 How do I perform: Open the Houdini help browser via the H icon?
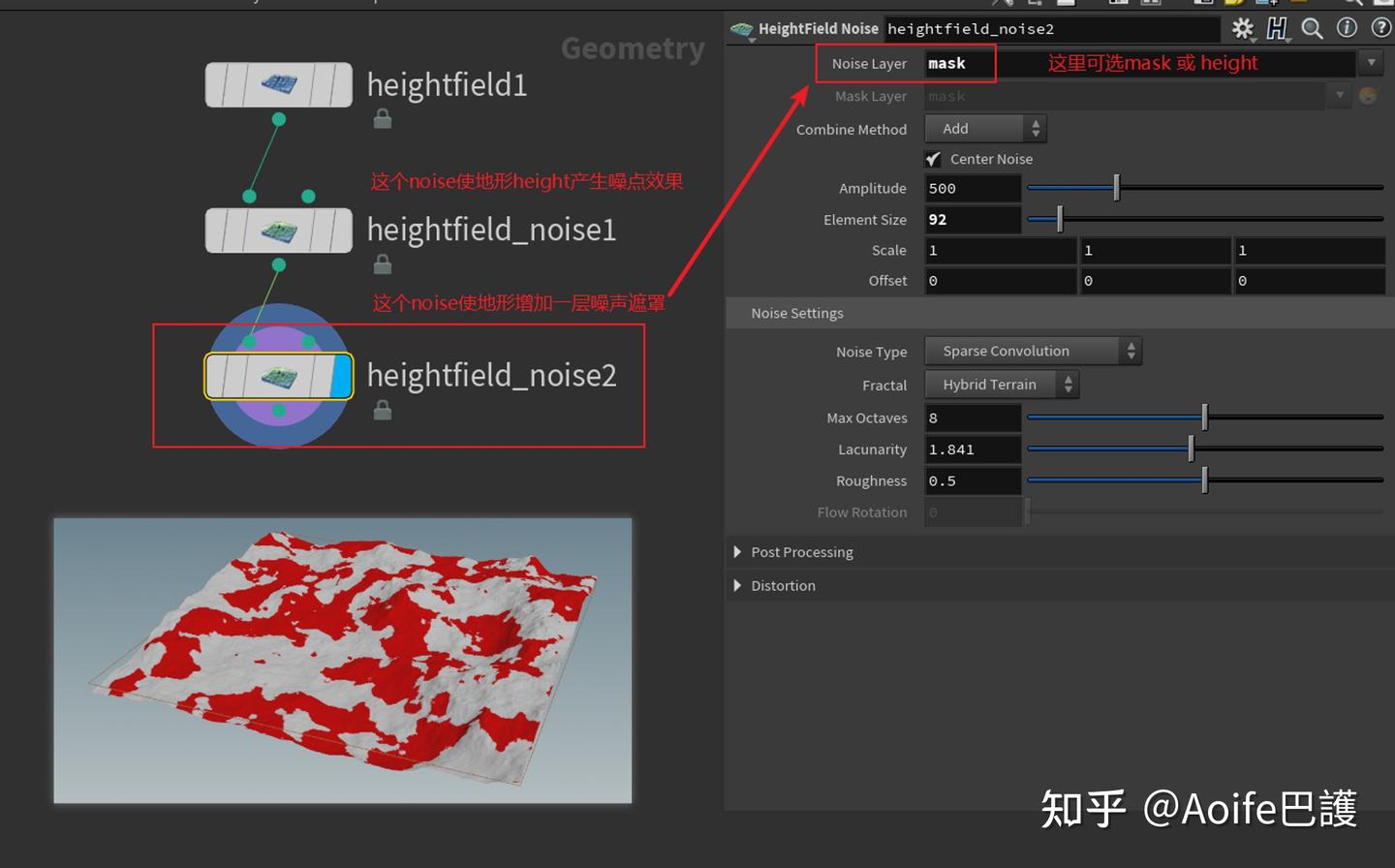pyautogui.click(x=1279, y=29)
